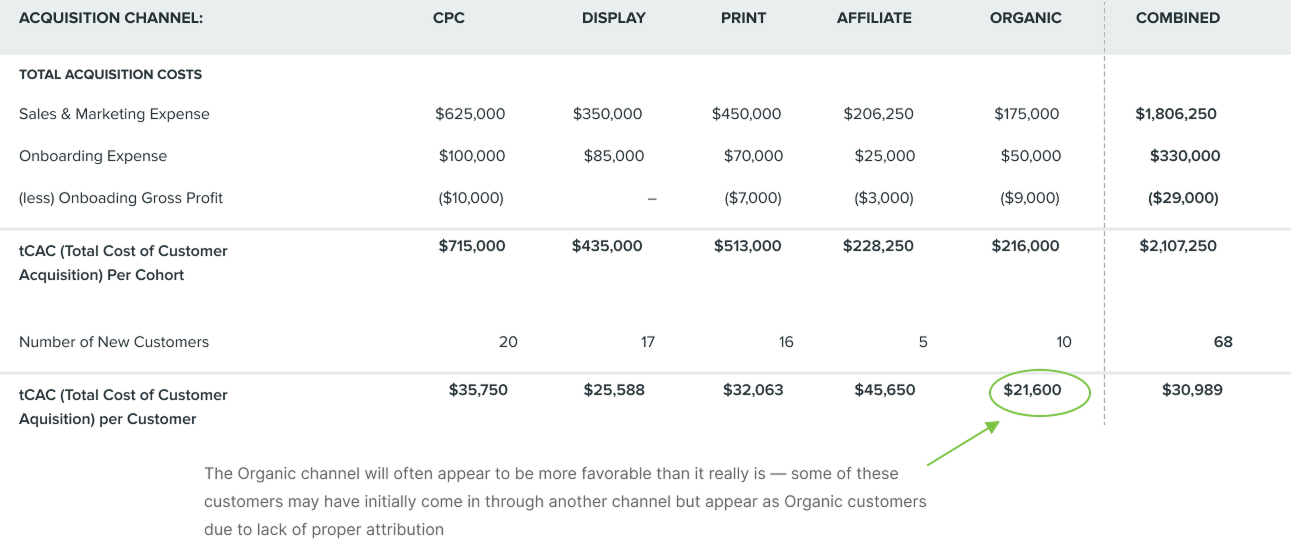Select the Onboarding Expense row label
Screen dimensions: 1291x559
point(93,156)
